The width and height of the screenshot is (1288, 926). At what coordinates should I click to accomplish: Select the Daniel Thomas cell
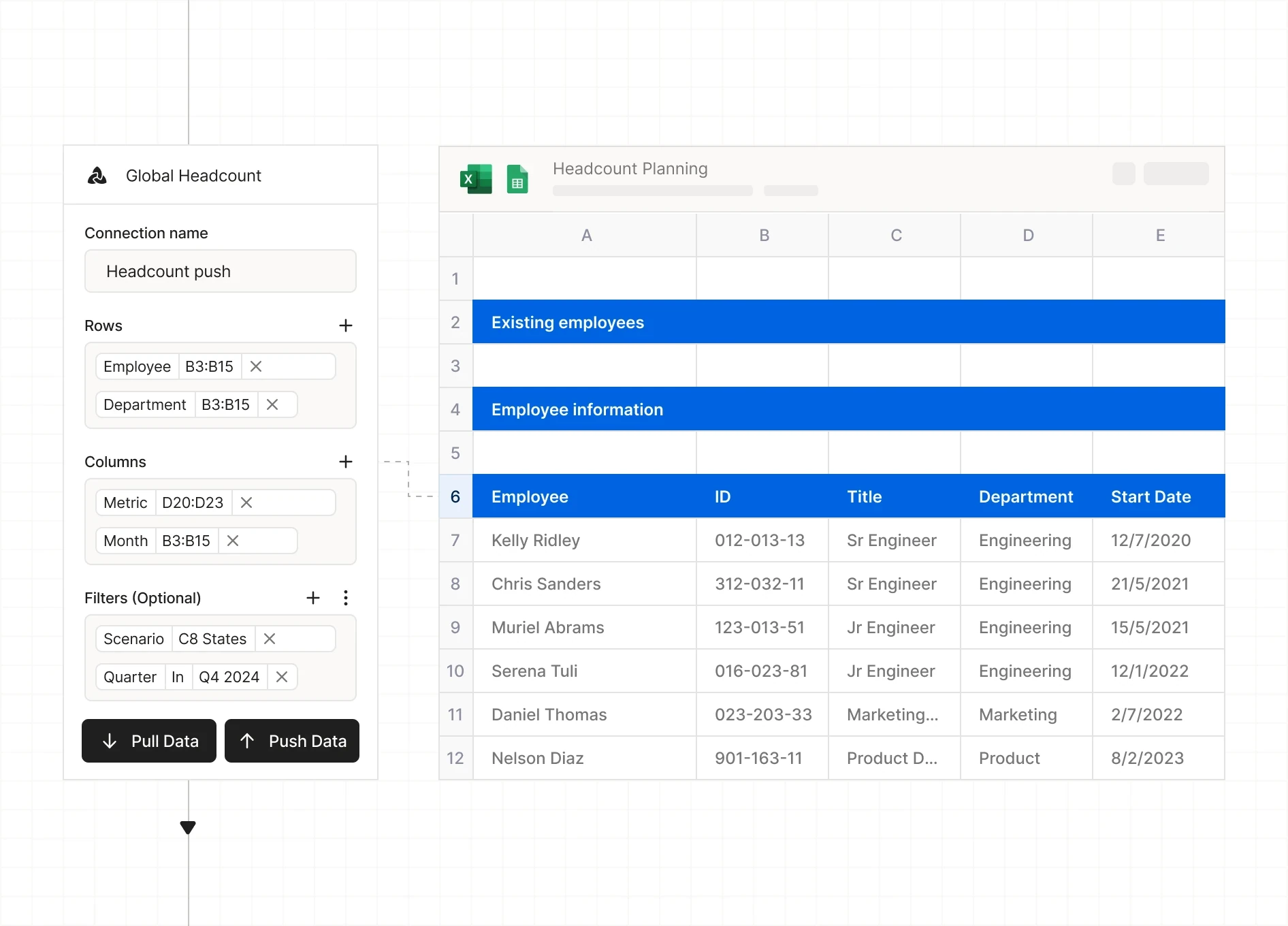pyautogui.click(x=585, y=714)
